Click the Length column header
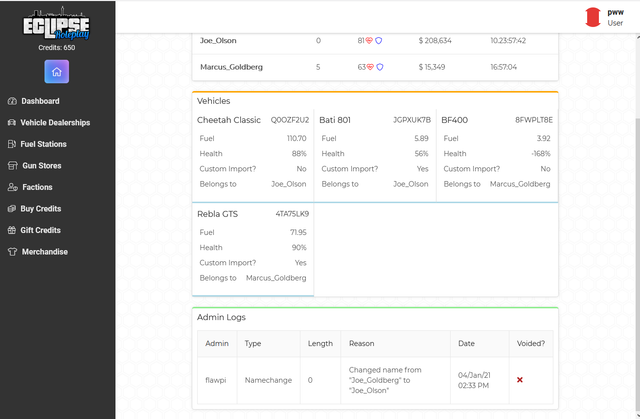 (x=320, y=344)
